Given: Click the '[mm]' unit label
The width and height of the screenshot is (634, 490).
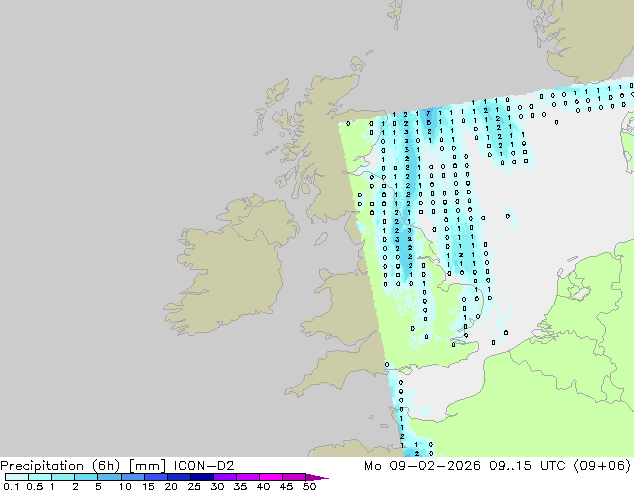Looking at the screenshot, I should pyautogui.click(x=147, y=466).
